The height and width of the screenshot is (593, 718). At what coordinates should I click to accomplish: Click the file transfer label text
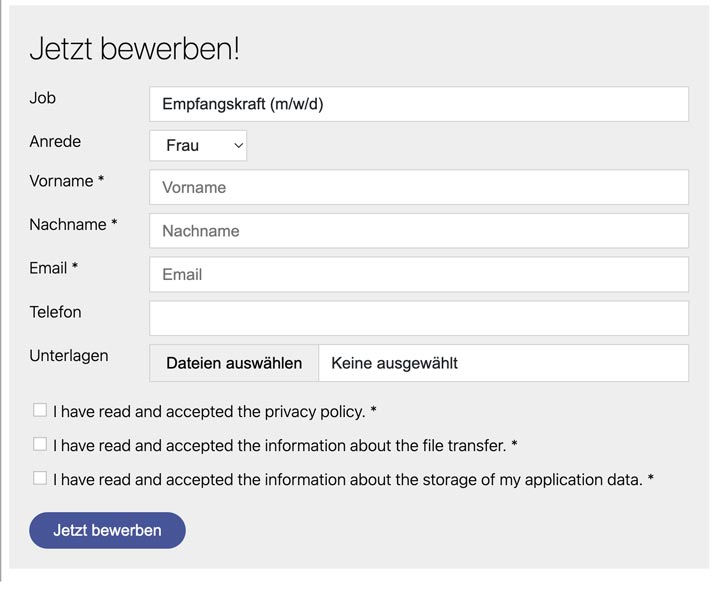click(x=285, y=446)
